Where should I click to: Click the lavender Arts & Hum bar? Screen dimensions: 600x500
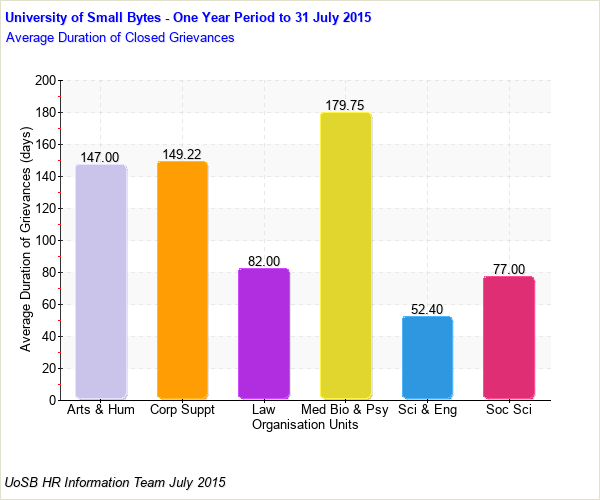tap(101, 282)
